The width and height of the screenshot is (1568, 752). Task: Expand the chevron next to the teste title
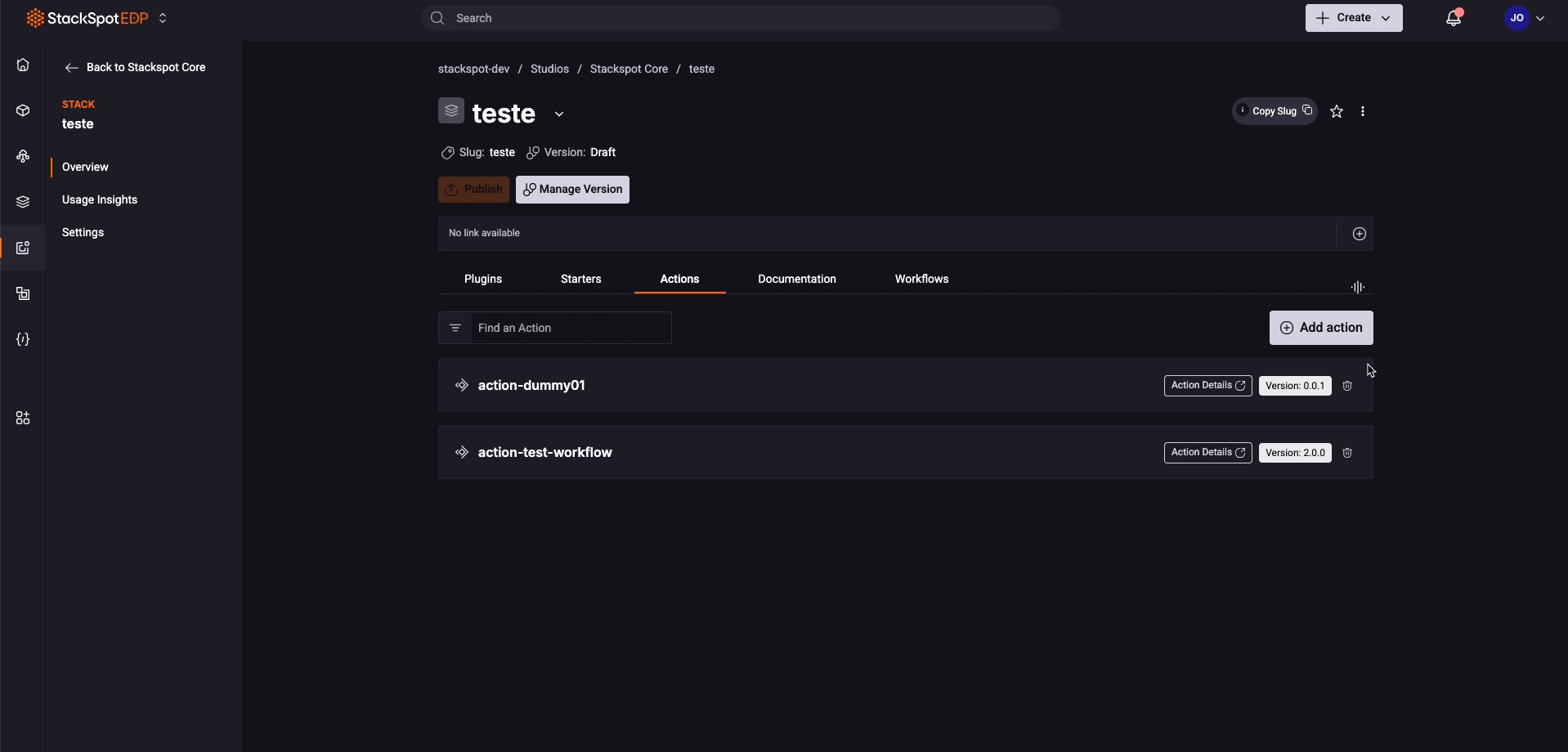coord(558,114)
